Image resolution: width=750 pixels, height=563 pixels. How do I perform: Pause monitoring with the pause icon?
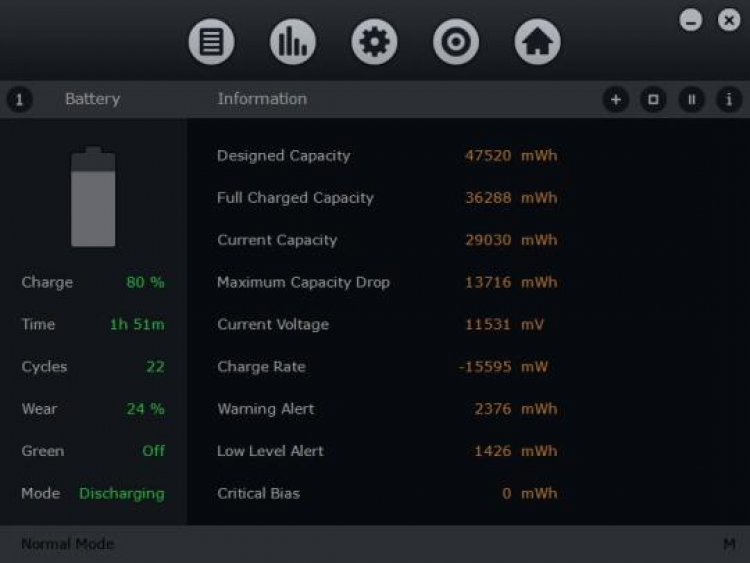pos(691,99)
